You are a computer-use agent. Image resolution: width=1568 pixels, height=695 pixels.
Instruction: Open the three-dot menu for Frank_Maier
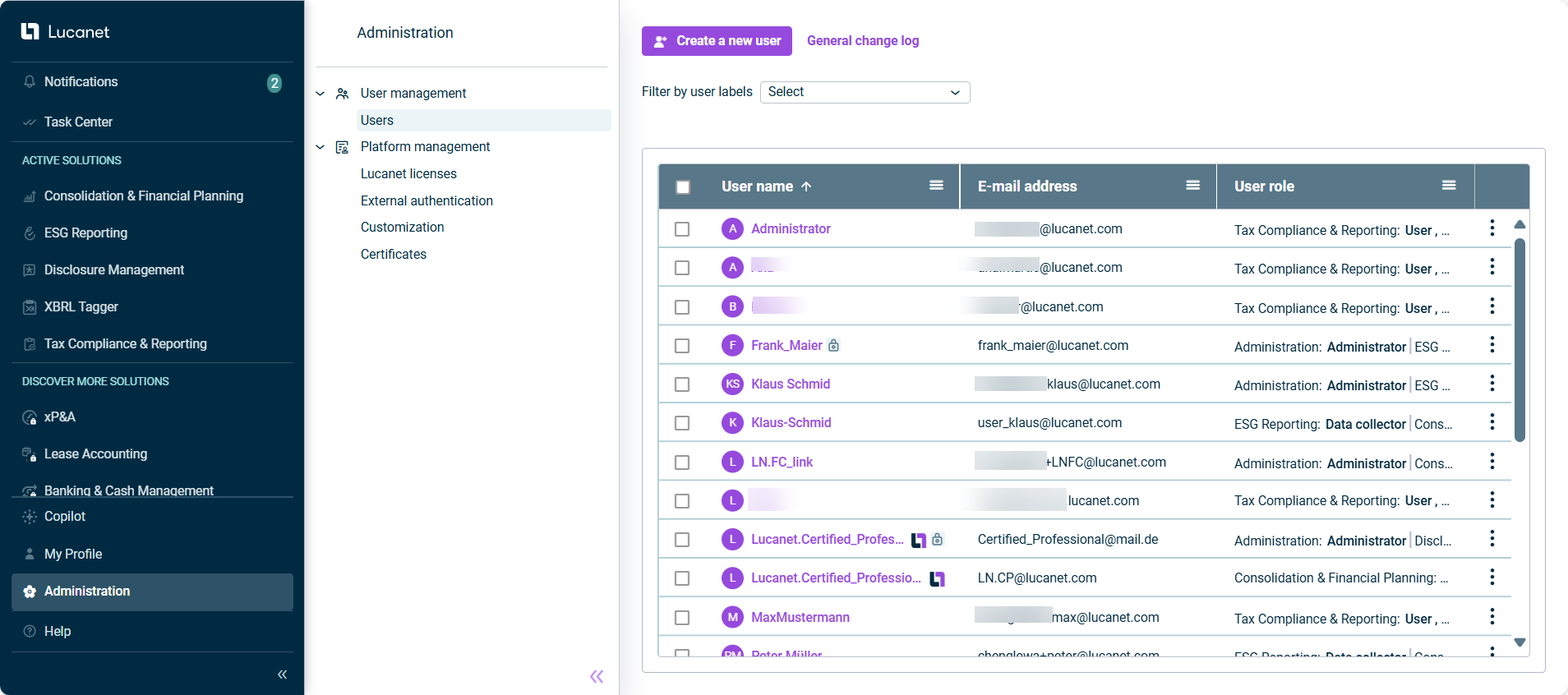coord(1492,345)
